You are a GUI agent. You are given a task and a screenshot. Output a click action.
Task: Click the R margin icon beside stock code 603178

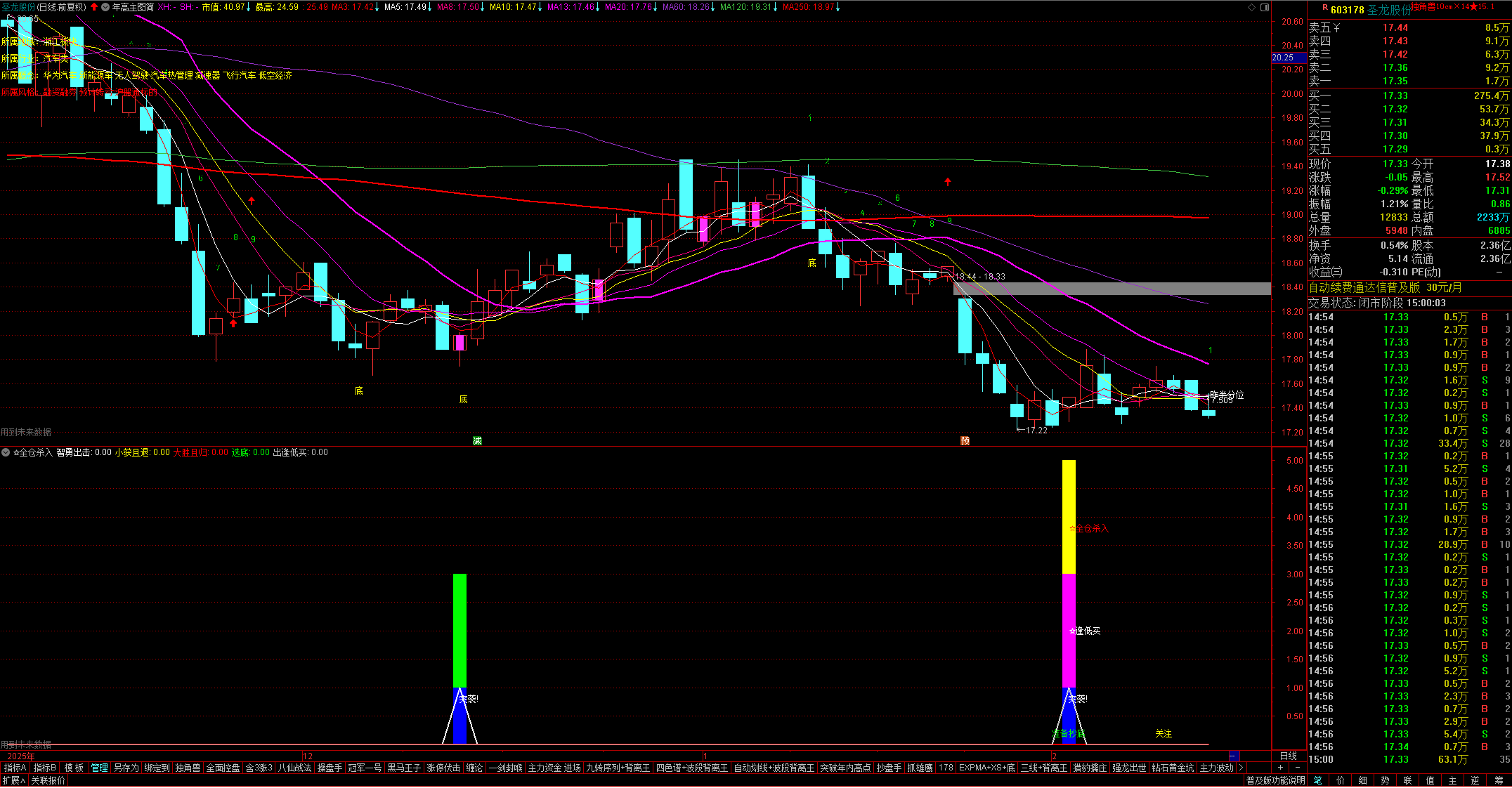pos(1325,8)
